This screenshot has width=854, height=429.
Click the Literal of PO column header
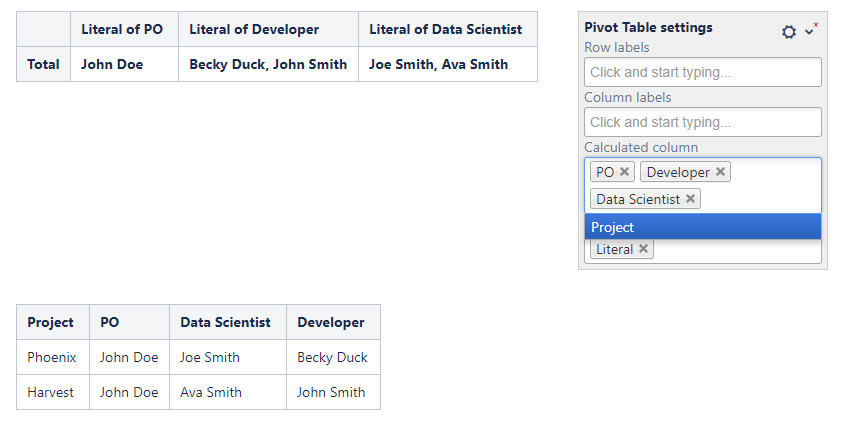[x=122, y=29]
